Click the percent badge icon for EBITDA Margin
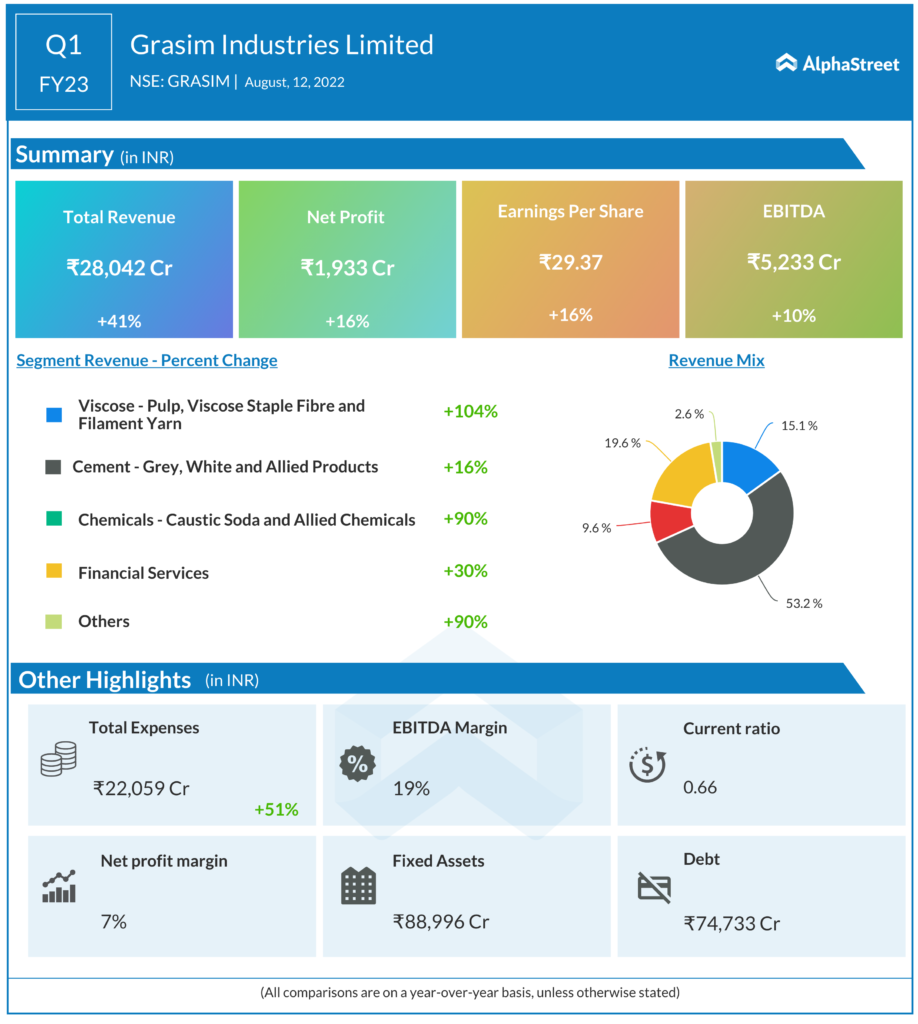 tap(356, 765)
